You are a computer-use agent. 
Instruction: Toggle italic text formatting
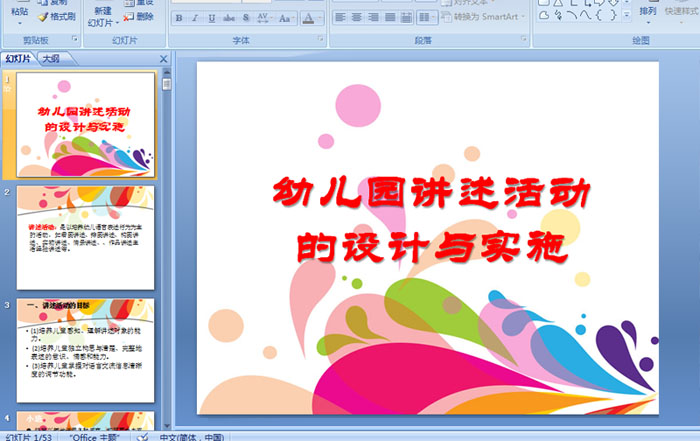pyautogui.click(x=196, y=18)
